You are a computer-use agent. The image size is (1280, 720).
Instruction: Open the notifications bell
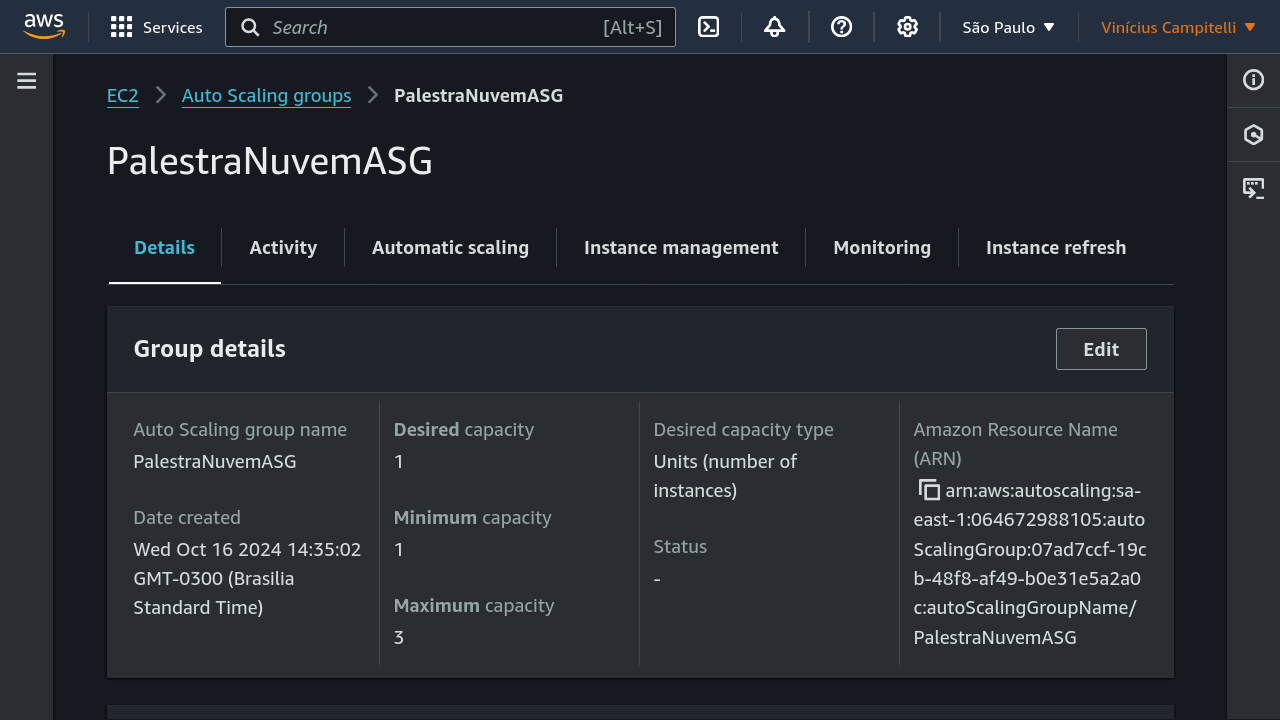point(774,27)
